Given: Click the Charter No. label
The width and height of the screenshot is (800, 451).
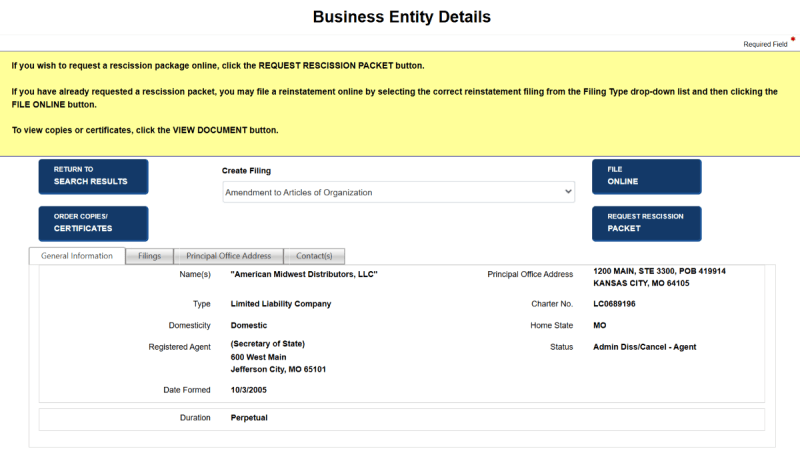Looking at the screenshot, I should 552,304.
